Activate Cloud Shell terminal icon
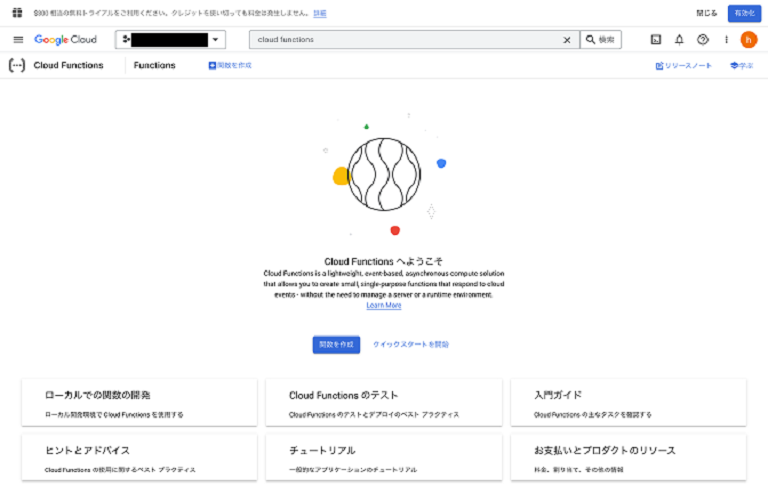Screen dimensions: 768x502 [x=656, y=40]
